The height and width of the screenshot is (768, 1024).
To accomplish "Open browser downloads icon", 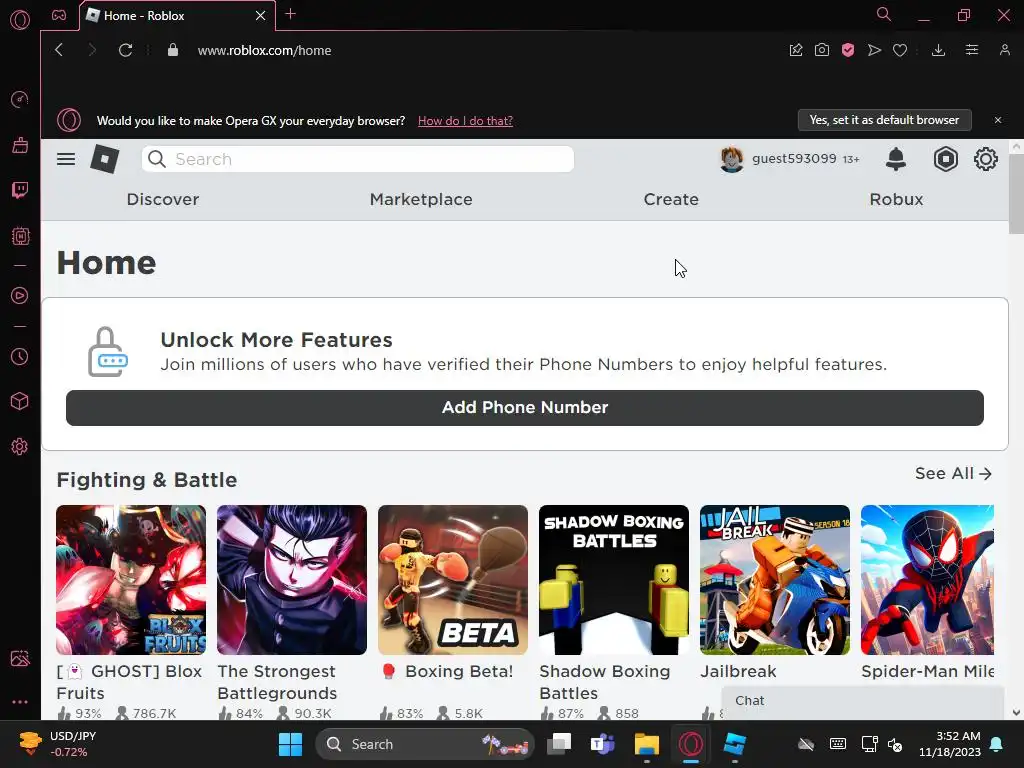I will click(938, 50).
